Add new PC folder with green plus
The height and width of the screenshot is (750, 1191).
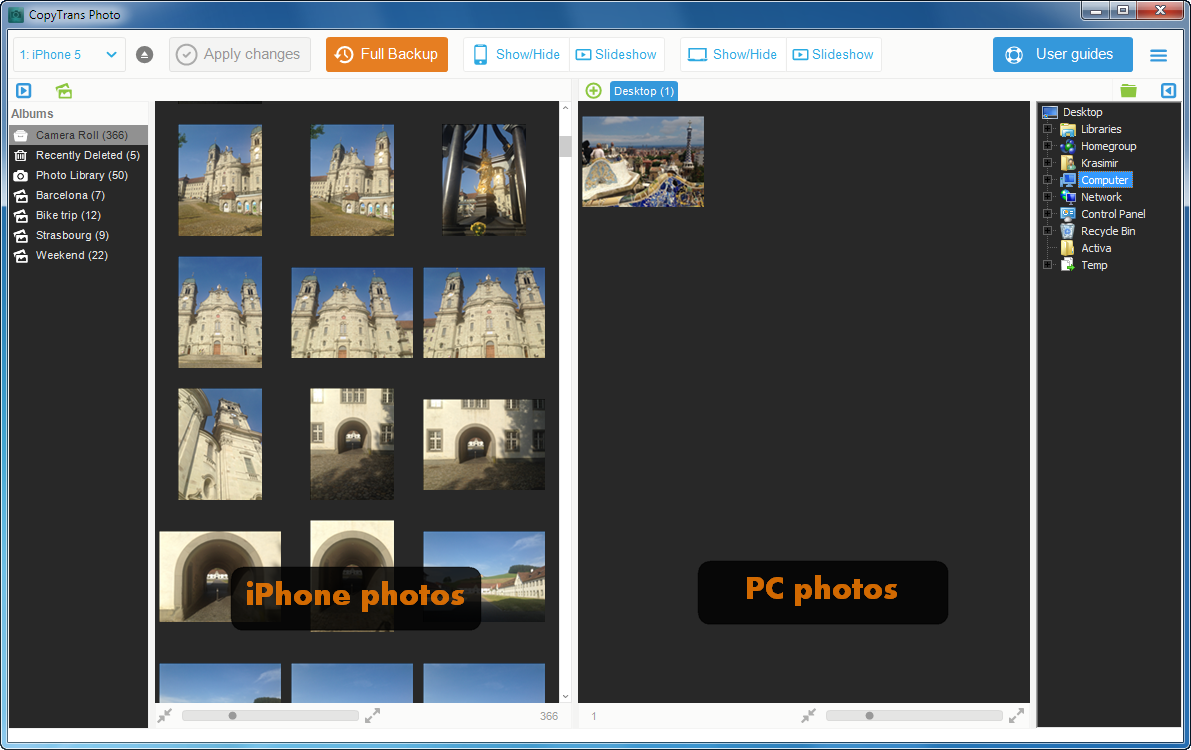click(x=594, y=91)
